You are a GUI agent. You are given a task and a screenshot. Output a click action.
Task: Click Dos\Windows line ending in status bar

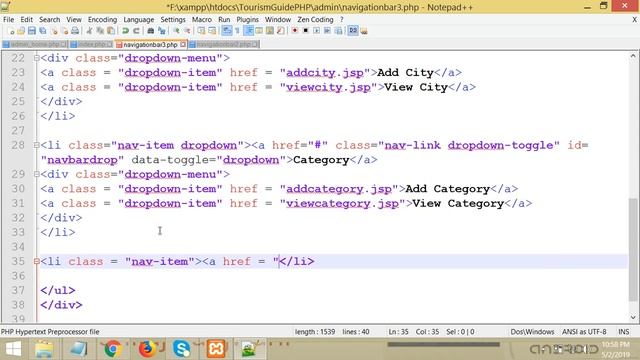(x=532, y=332)
